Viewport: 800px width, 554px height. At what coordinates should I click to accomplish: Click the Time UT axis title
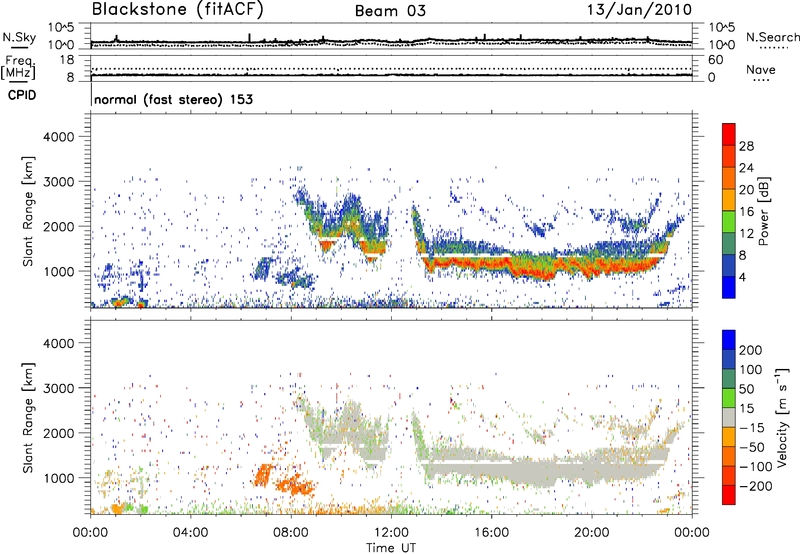[x=391, y=548]
